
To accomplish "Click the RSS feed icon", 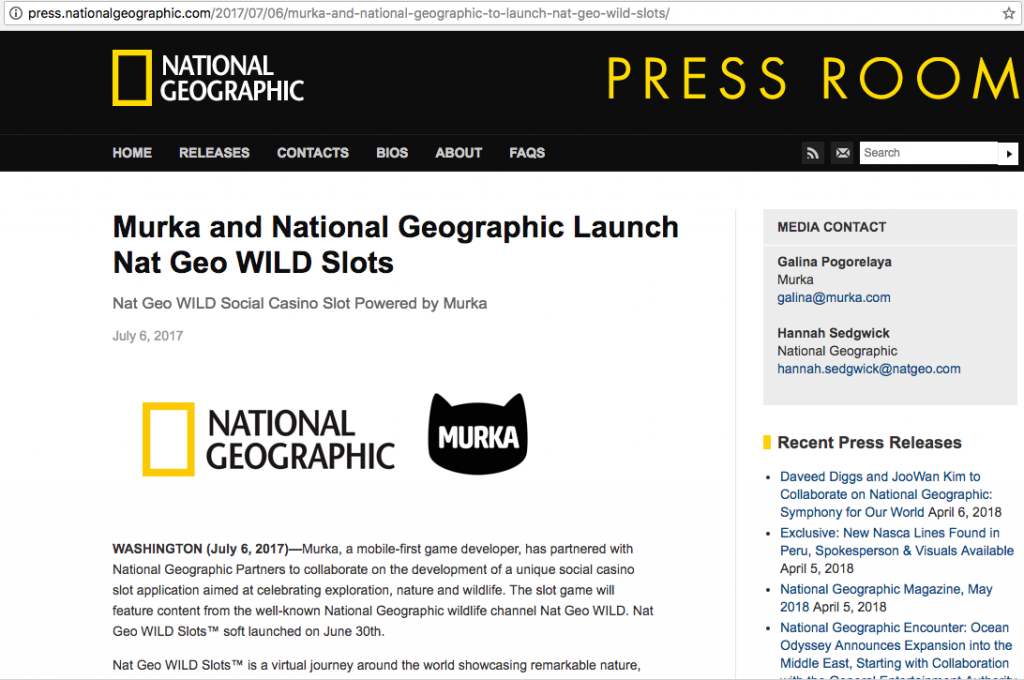I will point(813,153).
